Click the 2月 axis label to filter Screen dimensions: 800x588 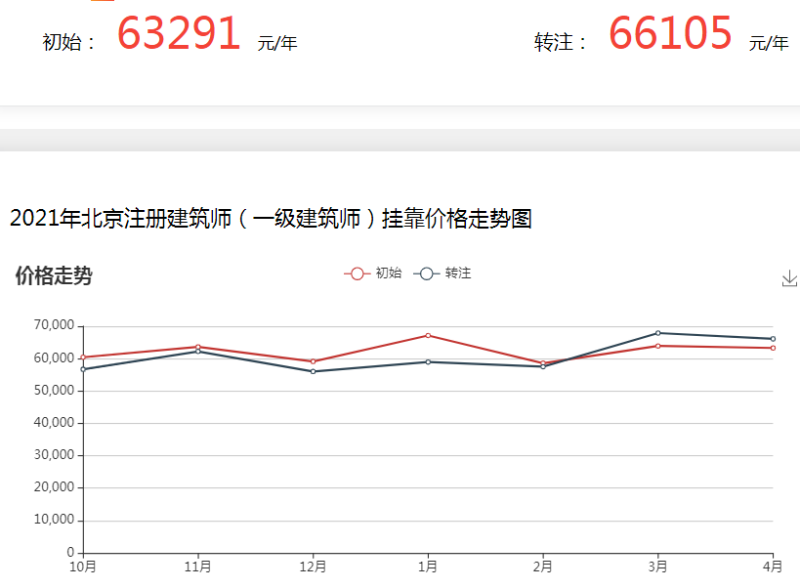tap(544, 564)
